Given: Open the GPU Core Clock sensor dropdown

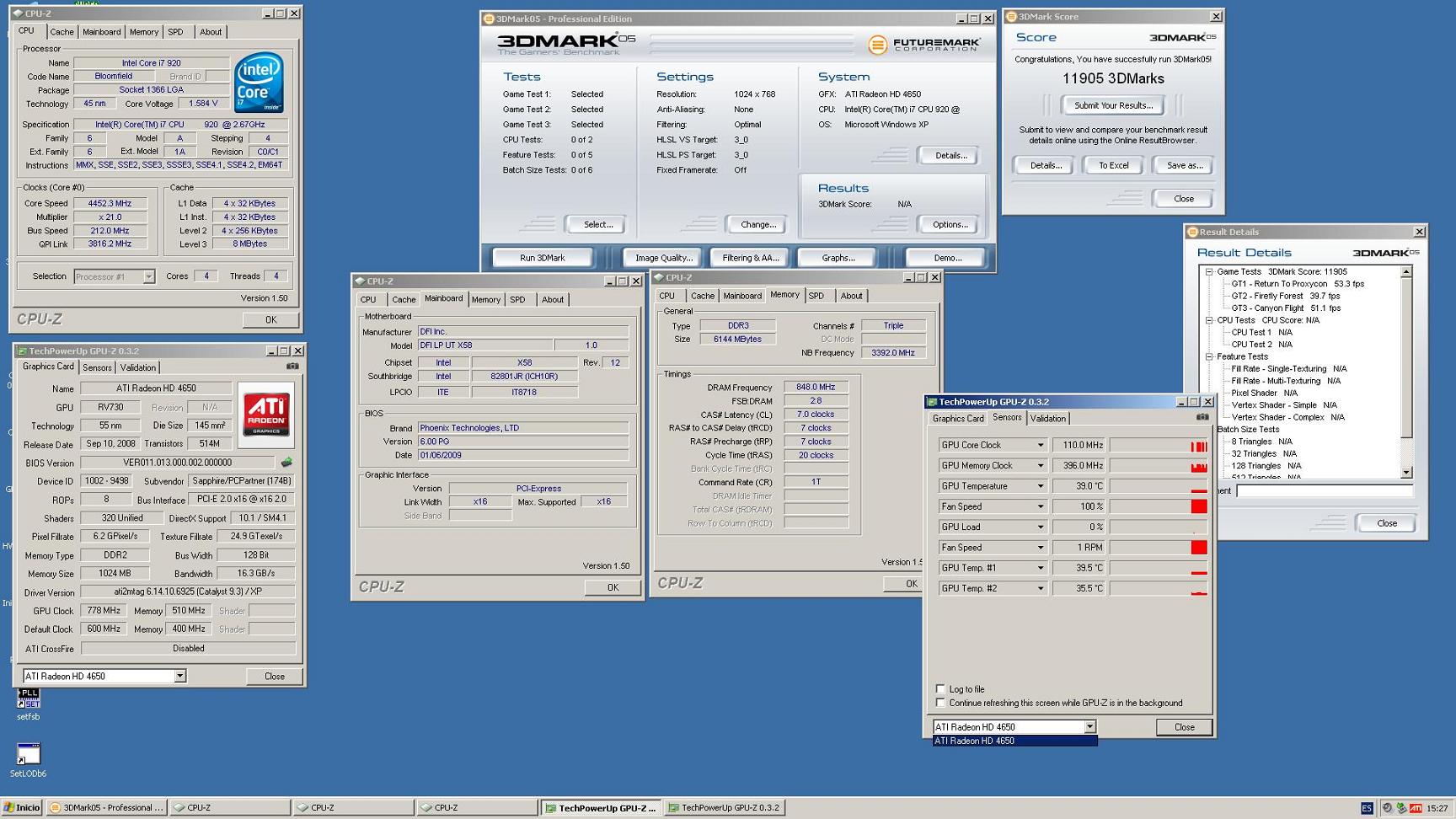Looking at the screenshot, I should click(x=1040, y=445).
